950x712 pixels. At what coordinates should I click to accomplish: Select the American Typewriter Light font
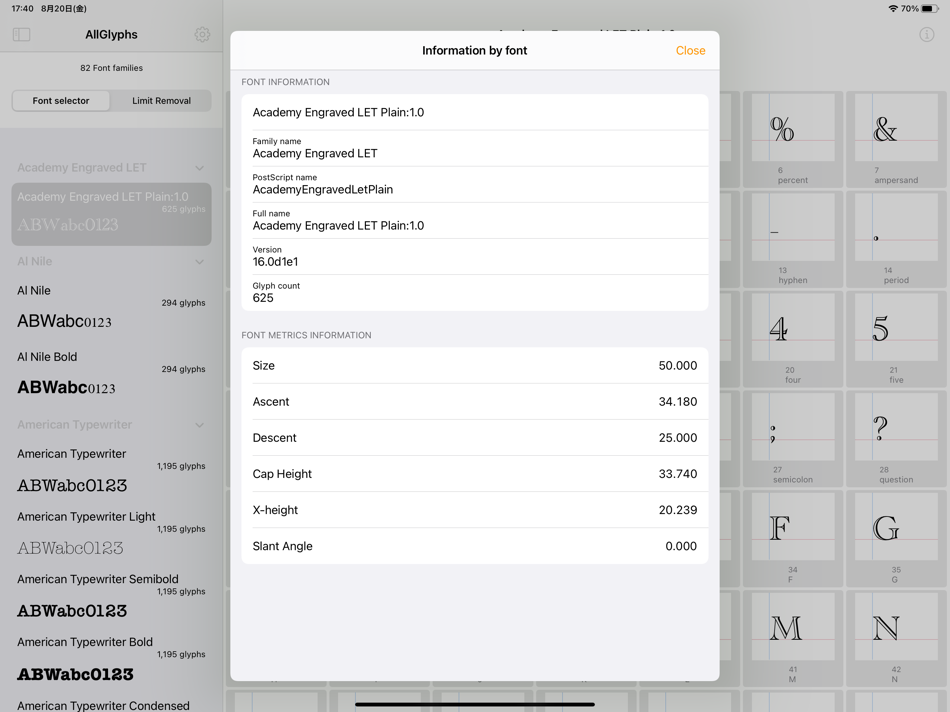pos(111,533)
